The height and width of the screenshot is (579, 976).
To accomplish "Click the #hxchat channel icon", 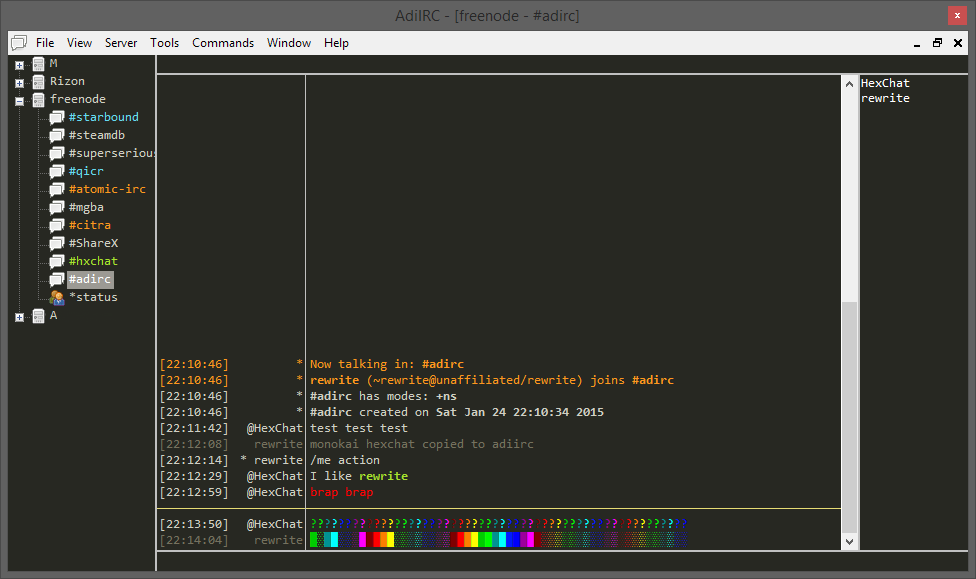I will click(57, 262).
